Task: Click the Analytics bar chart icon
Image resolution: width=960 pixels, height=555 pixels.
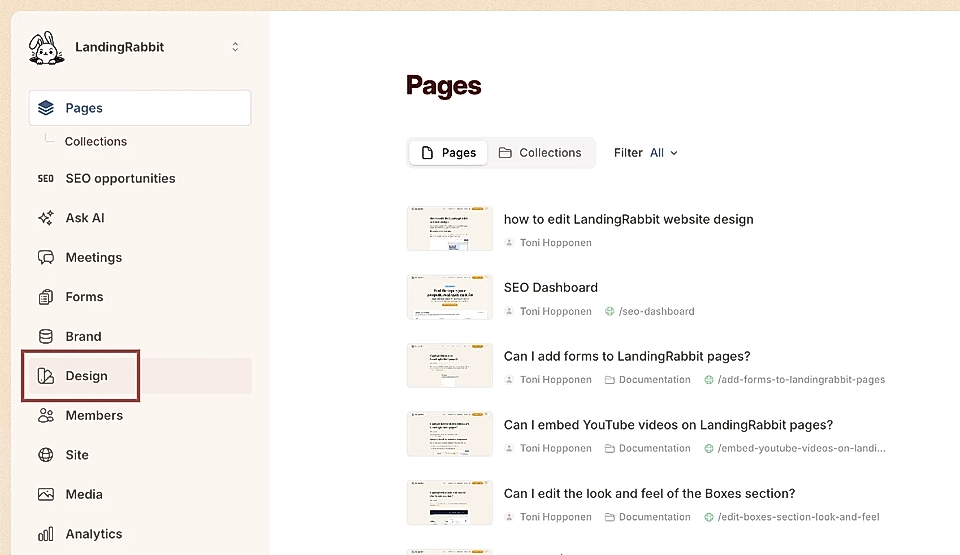Action: pos(46,534)
